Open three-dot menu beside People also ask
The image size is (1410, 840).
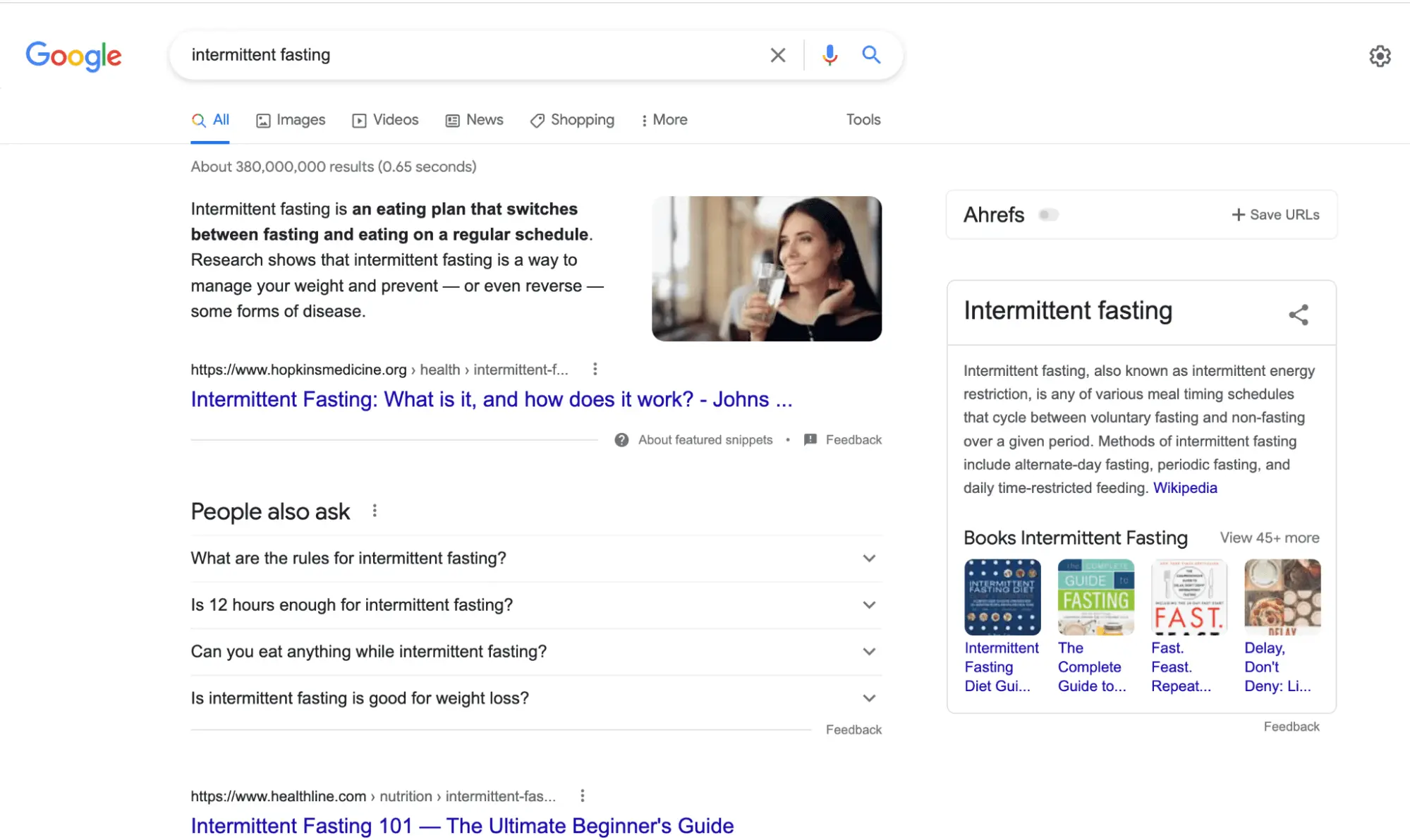click(375, 511)
